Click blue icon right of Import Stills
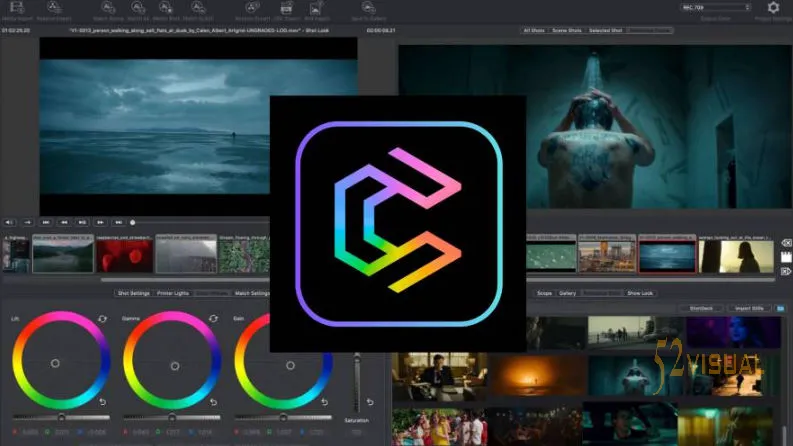The image size is (793, 446). click(x=780, y=308)
